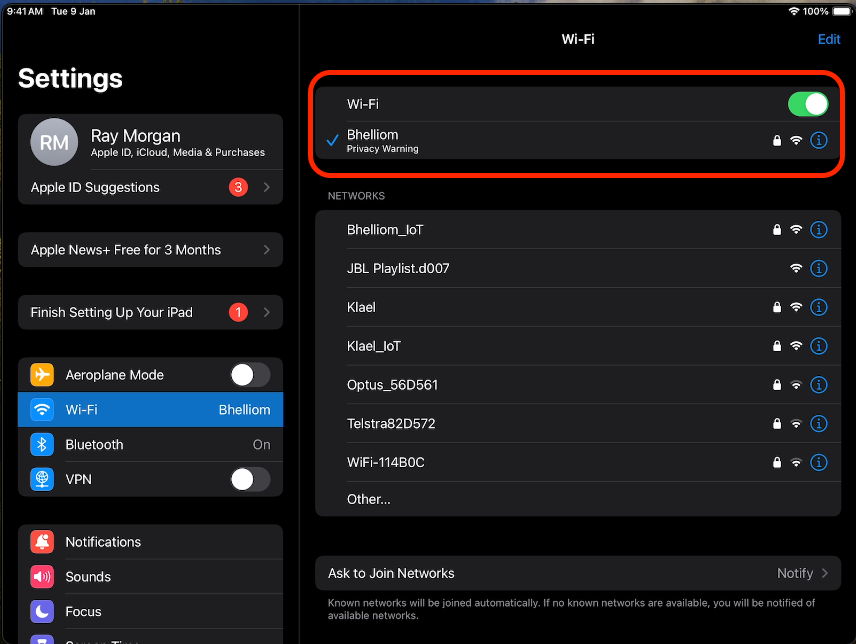Tap info icon next to Telstra82D572

point(819,424)
